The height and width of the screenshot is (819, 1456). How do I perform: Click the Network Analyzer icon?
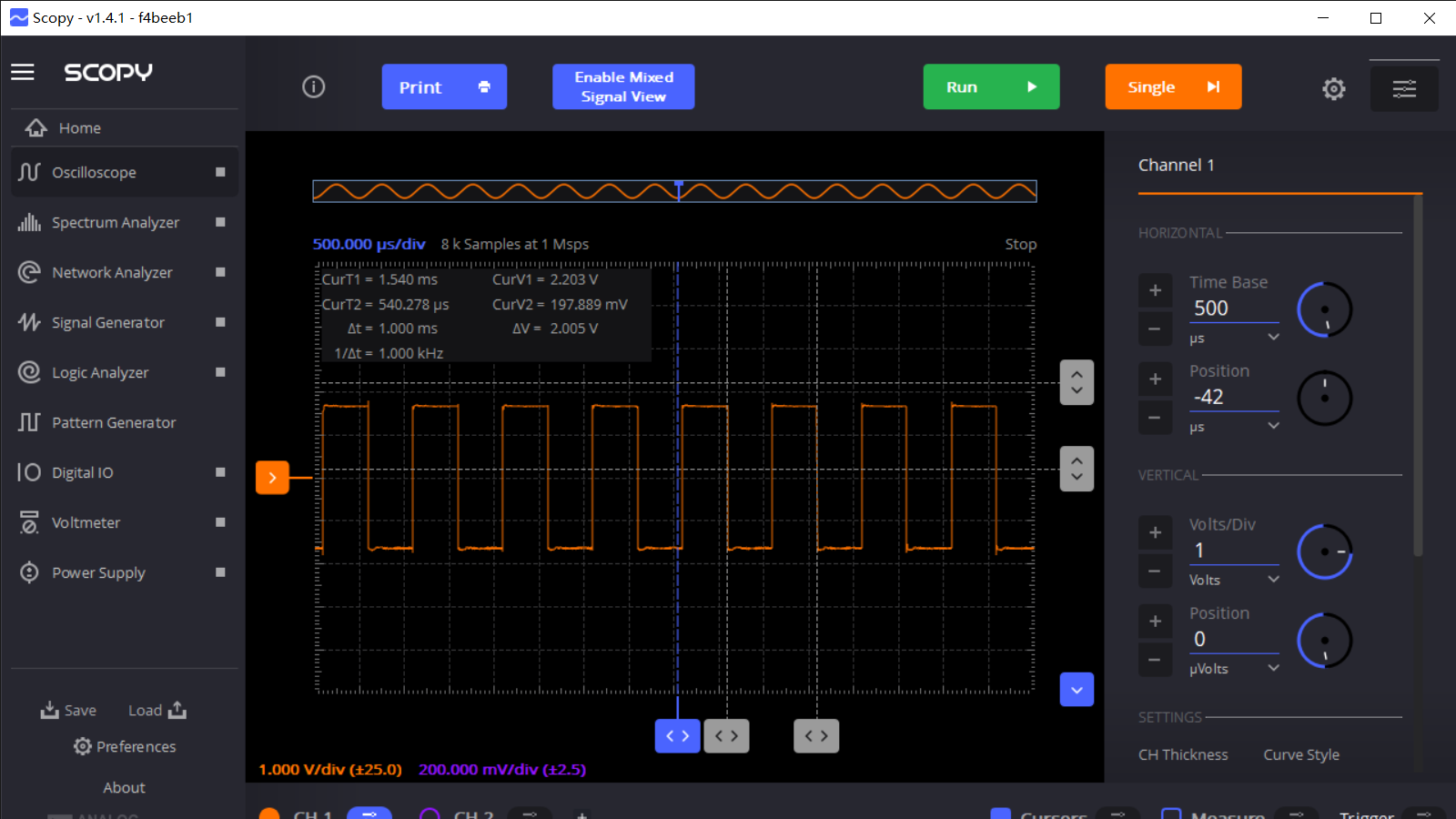(29, 272)
